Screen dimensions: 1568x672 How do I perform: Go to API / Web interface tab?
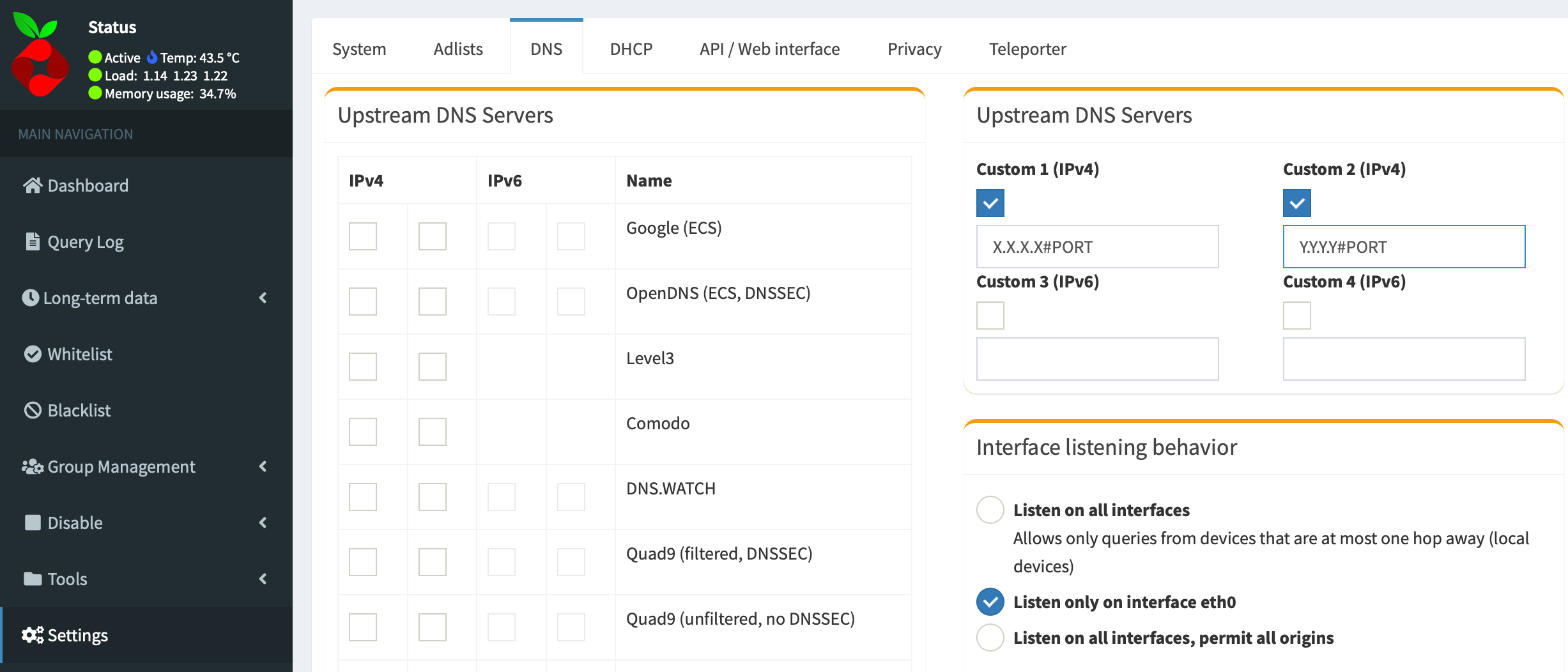tap(769, 49)
